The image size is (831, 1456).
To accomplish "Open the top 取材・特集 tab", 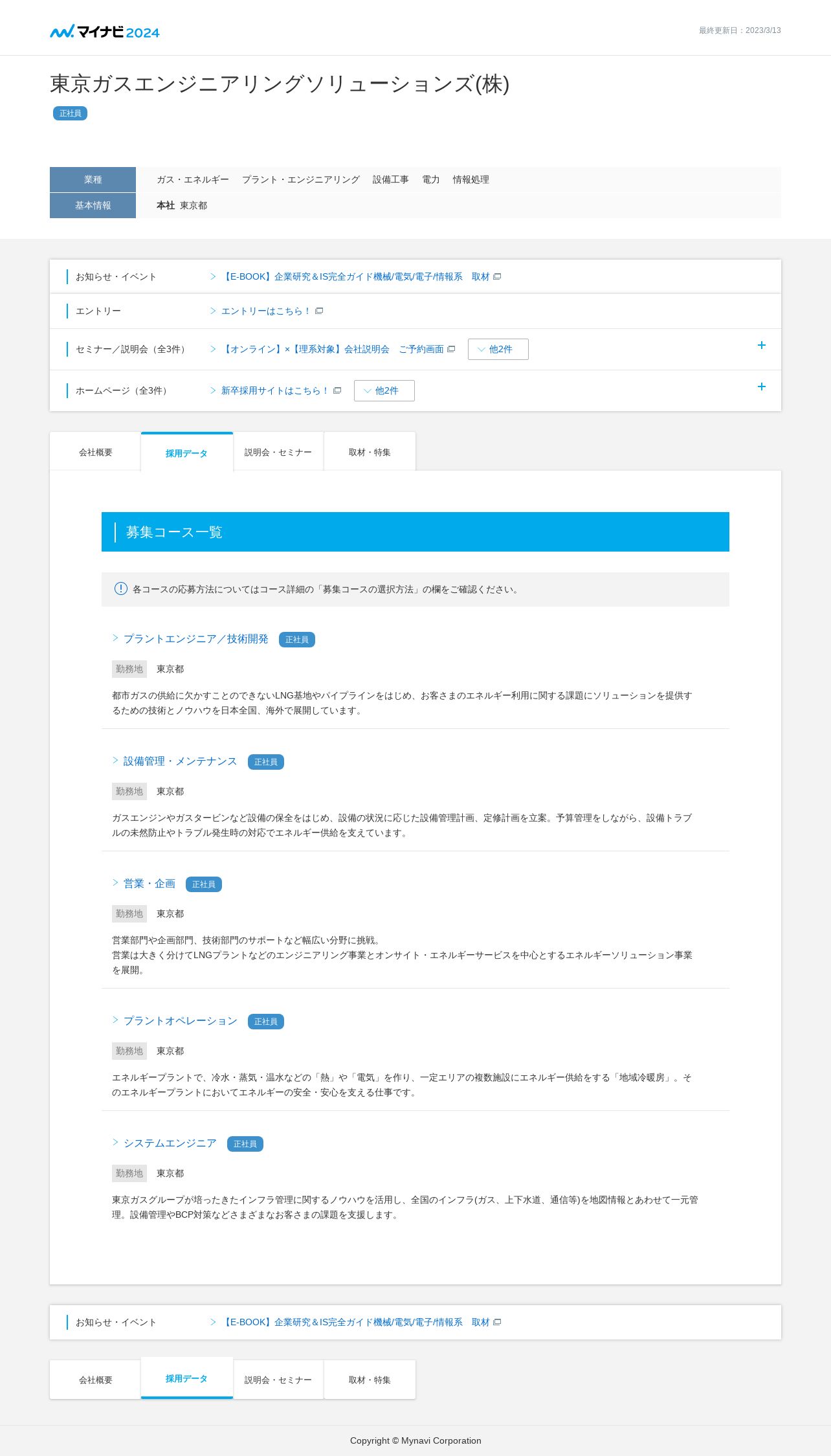I will 370,452.
